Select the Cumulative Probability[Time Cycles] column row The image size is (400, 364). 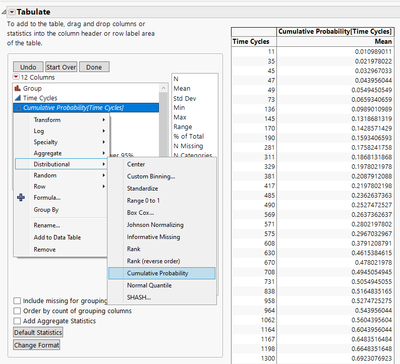(x=86, y=107)
